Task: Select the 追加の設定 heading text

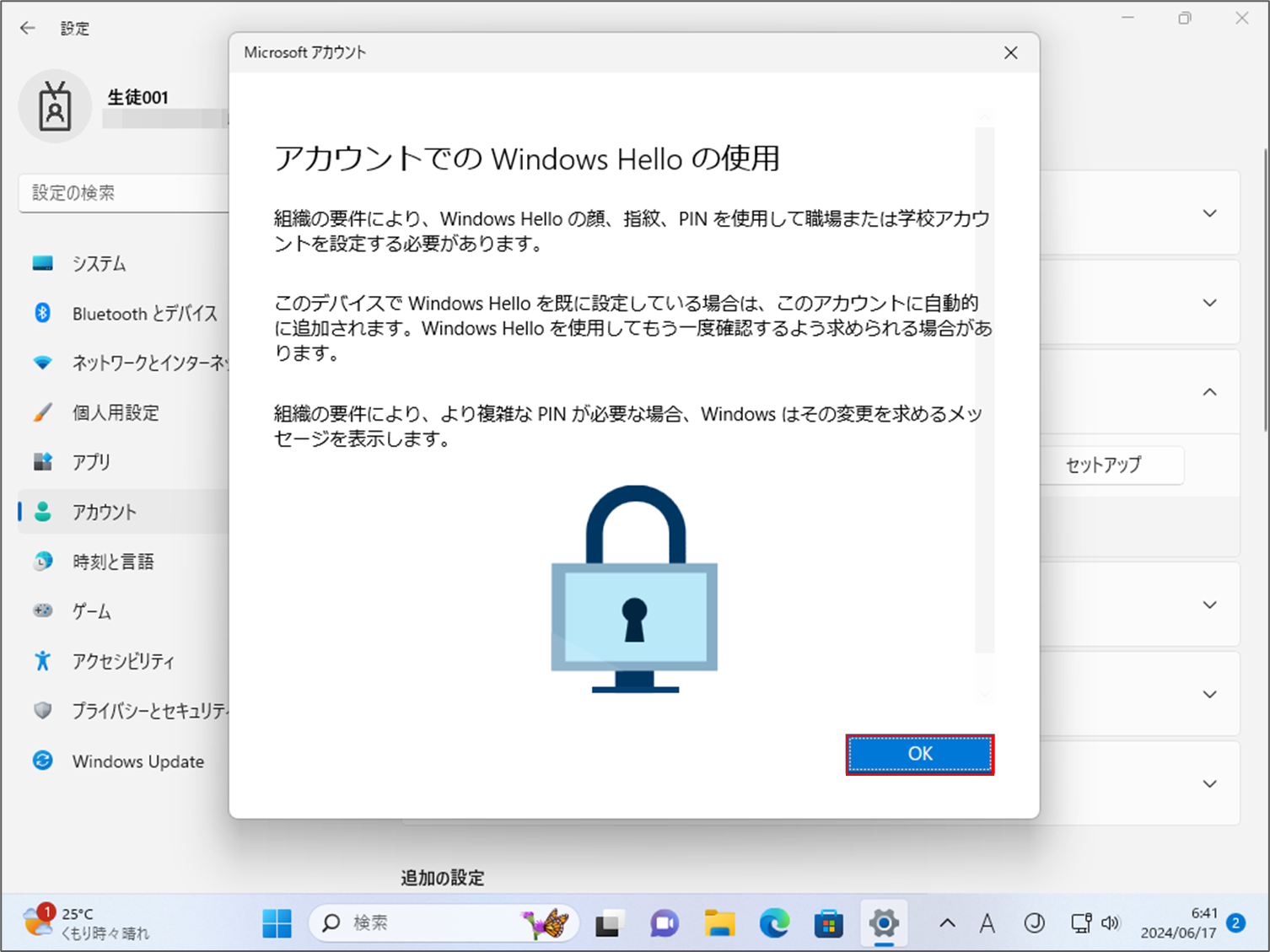Action: tap(443, 878)
